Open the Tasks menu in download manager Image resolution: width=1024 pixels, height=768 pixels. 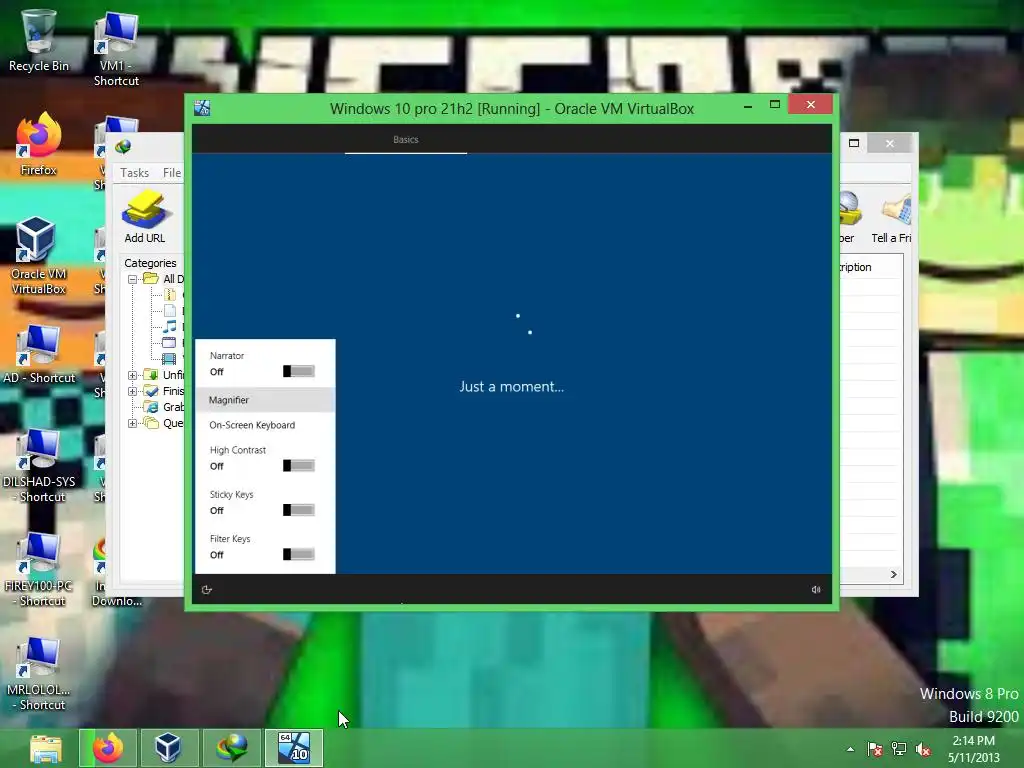[135, 173]
